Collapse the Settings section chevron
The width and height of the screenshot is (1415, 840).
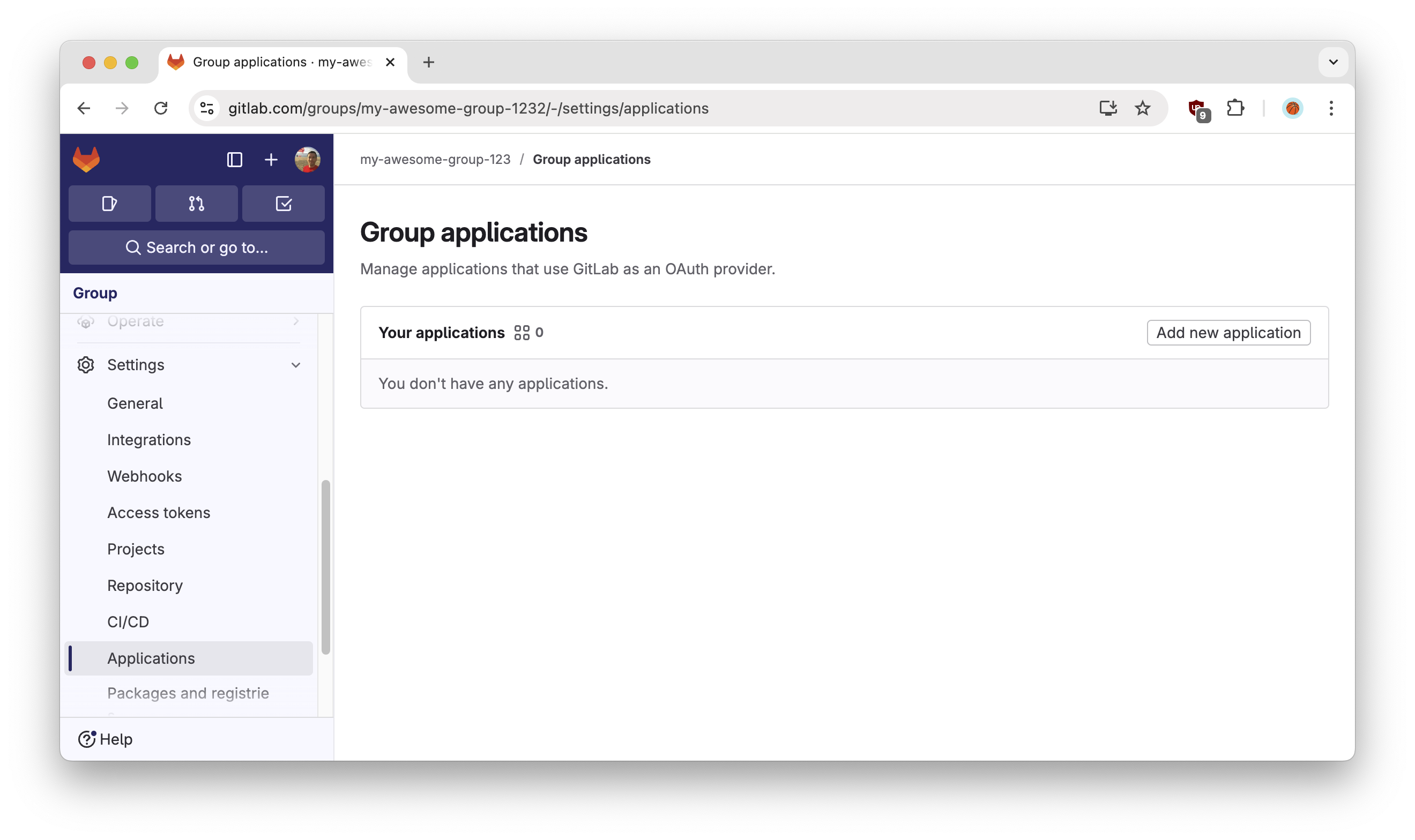coord(295,365)
